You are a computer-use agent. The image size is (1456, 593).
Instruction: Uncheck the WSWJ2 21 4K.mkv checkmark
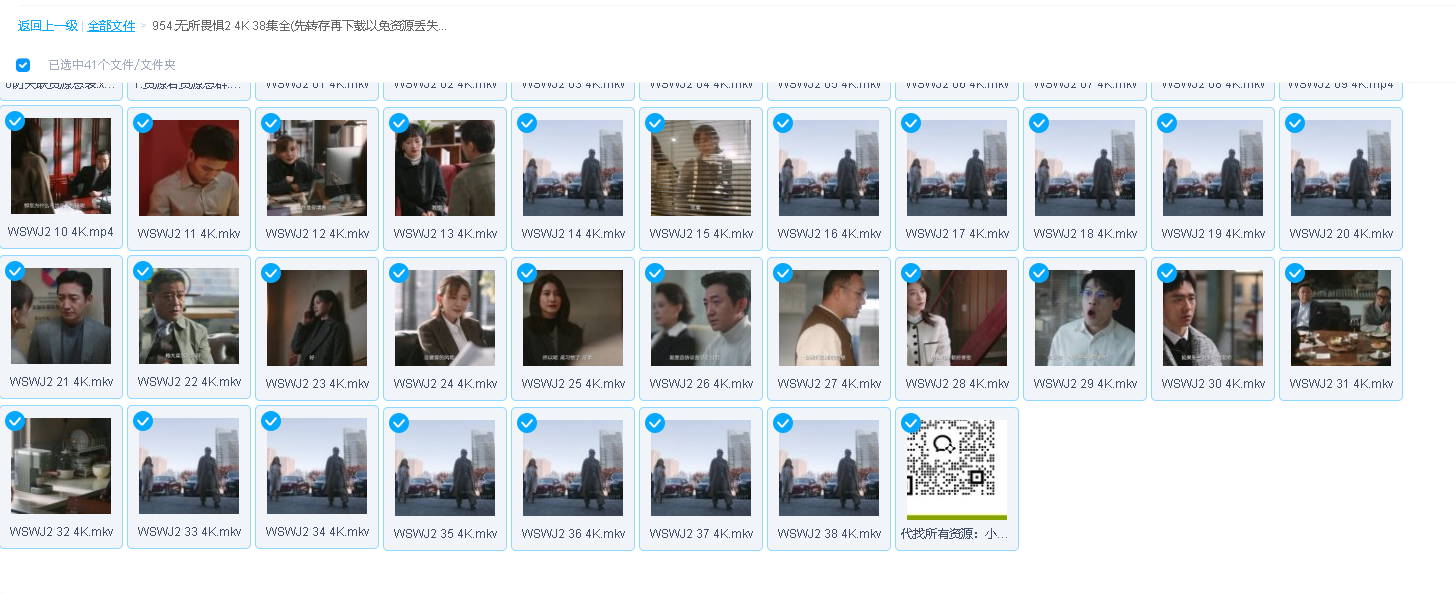[15, 271]
